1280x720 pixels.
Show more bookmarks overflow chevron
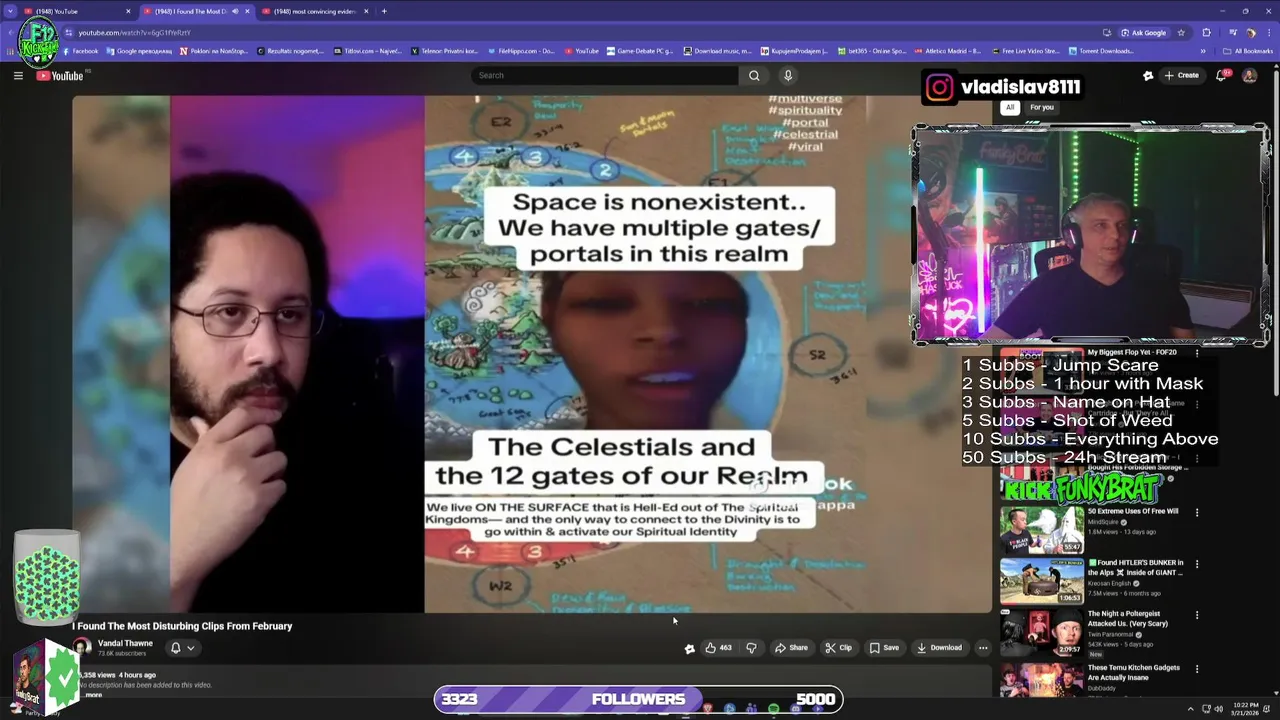tap(1203, 51)
